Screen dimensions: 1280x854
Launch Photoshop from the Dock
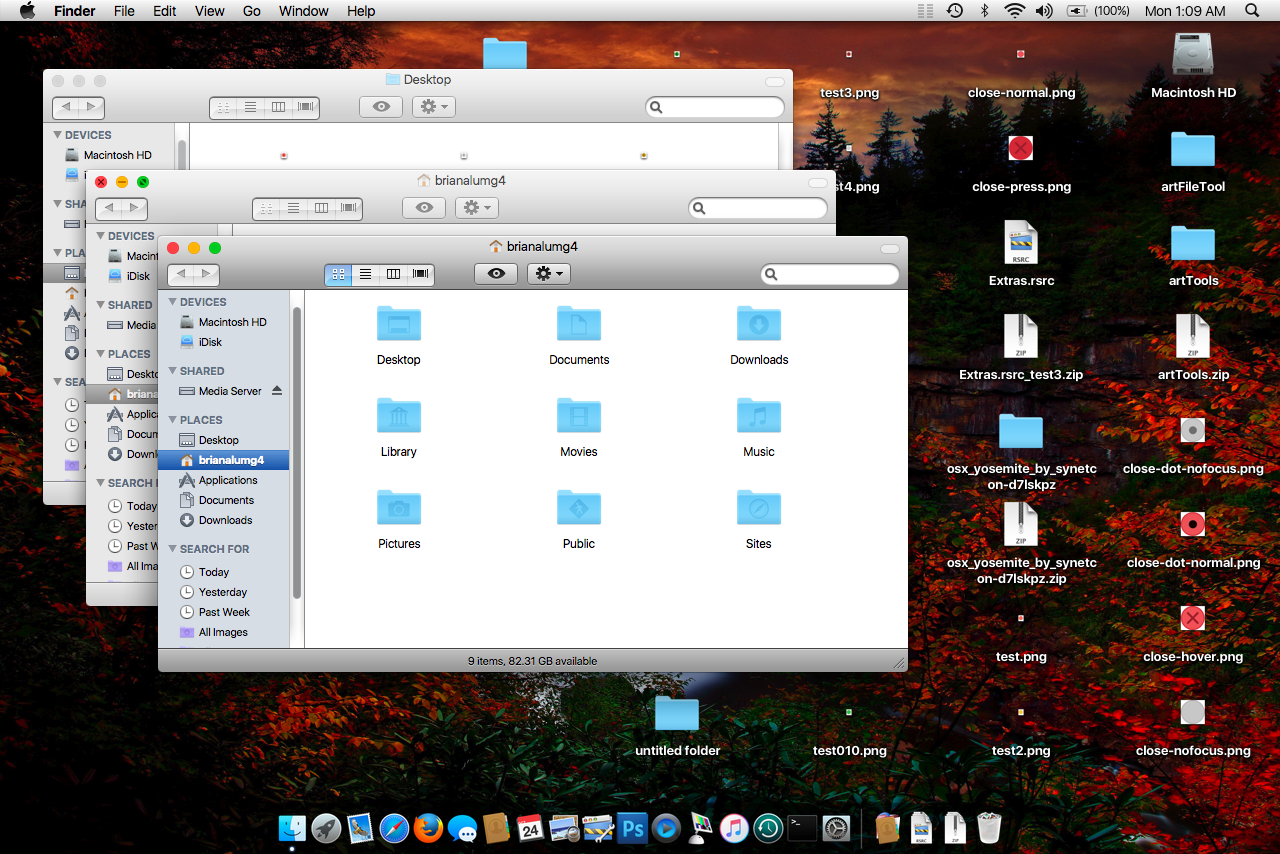(632, 828)
